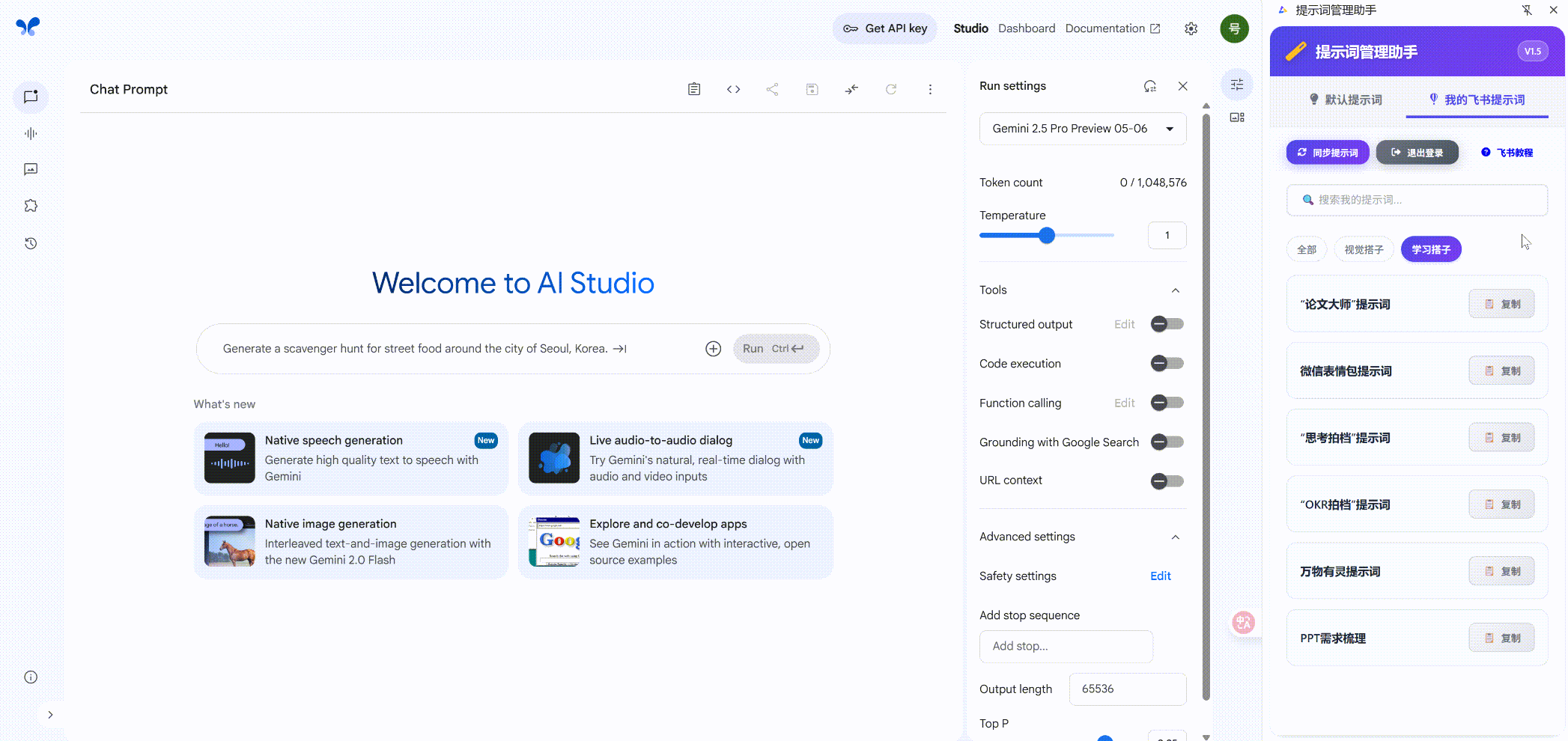Open the Live audio-to-audio dialog card
The image size is (1568, 741).
click(x=675, y=458)
